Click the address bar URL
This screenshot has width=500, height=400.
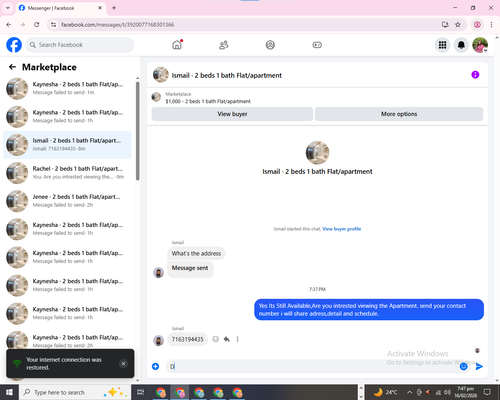click(117, 25)
